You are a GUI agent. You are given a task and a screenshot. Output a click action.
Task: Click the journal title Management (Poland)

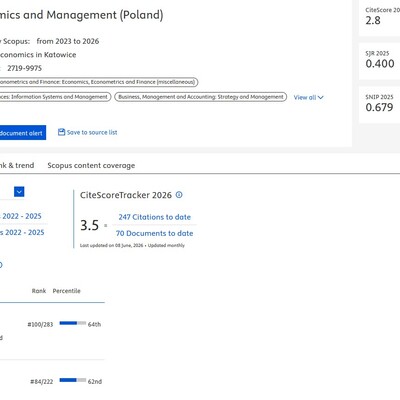click(105, 15)
